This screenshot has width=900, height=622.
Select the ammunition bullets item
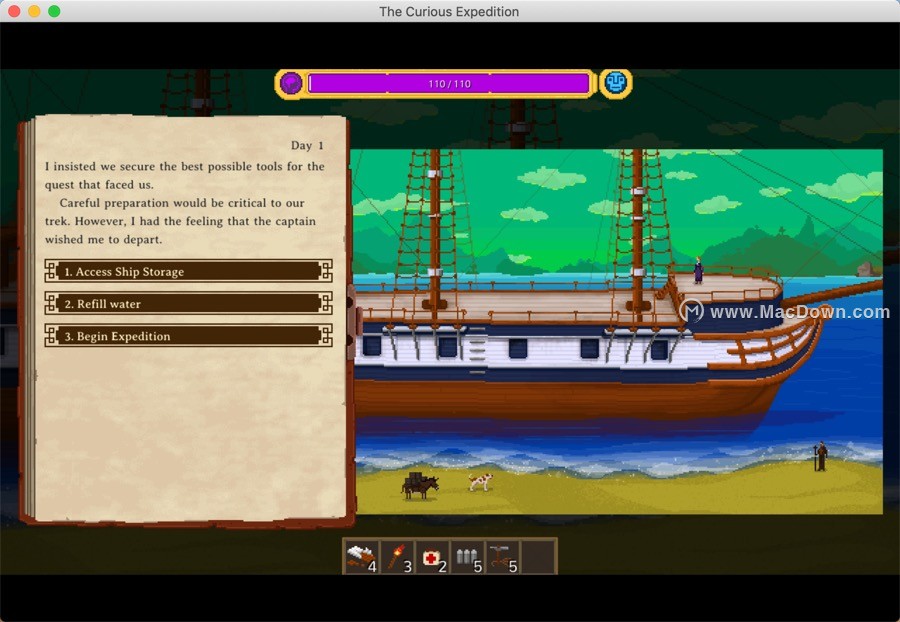point(467,556)
